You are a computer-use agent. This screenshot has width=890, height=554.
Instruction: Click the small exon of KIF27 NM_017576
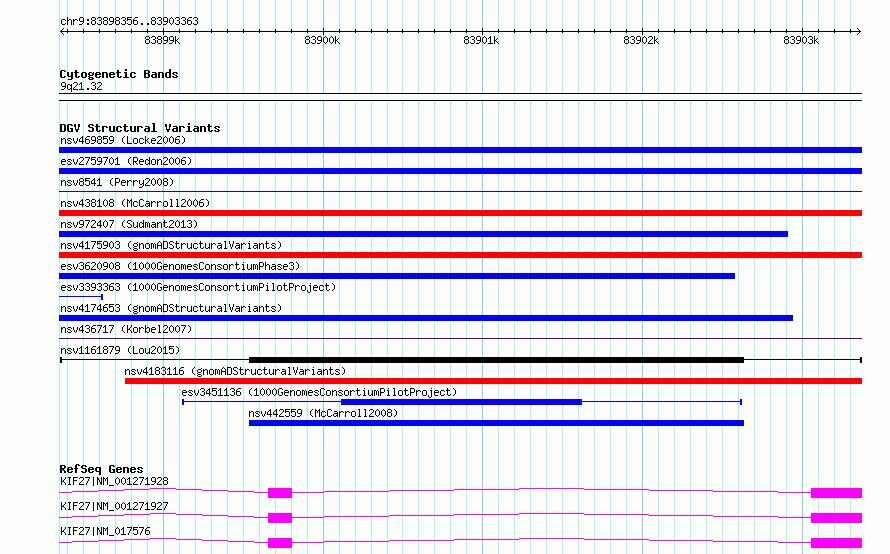click(280, 543)
